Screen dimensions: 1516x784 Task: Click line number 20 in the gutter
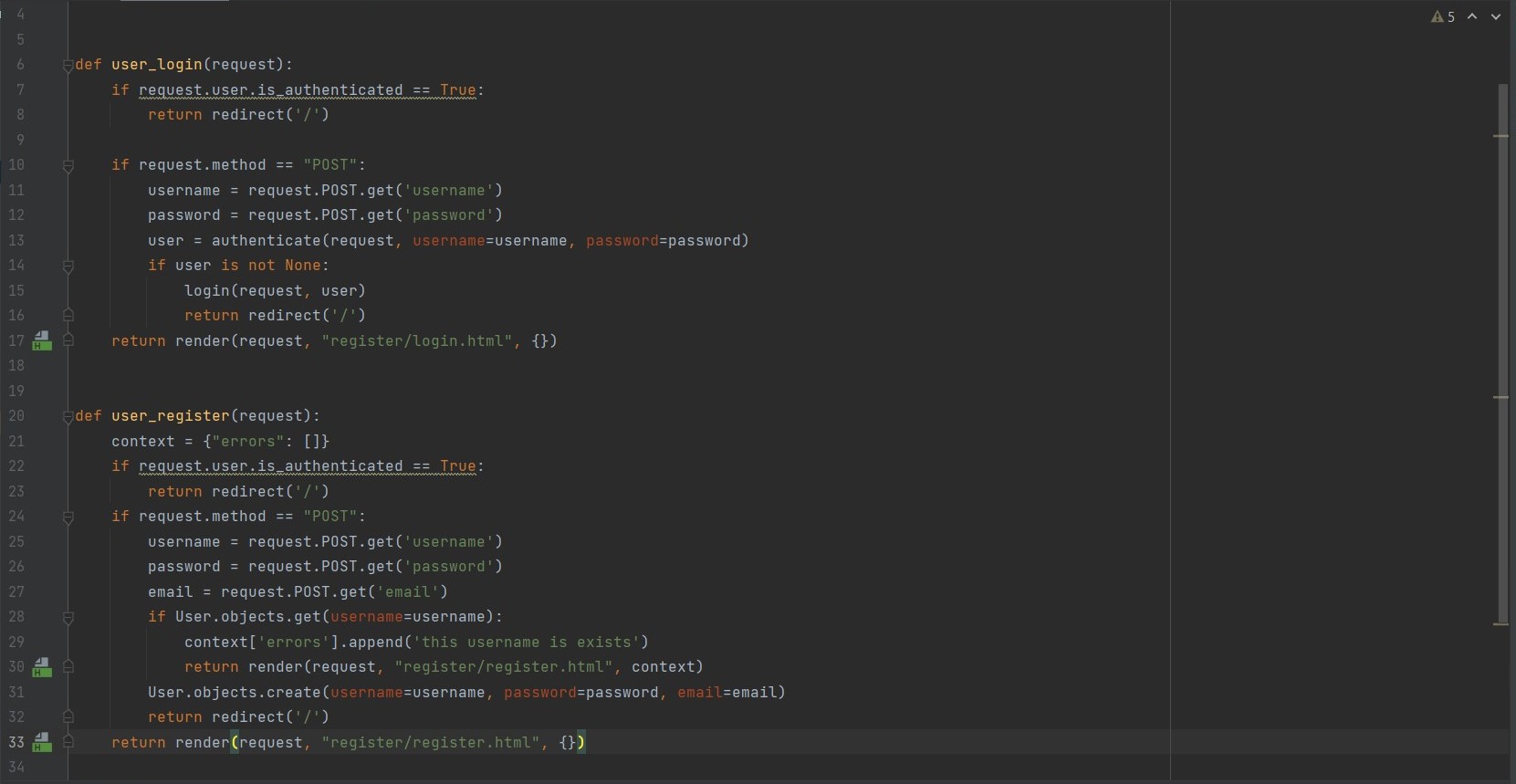click(x=16, y=416)
